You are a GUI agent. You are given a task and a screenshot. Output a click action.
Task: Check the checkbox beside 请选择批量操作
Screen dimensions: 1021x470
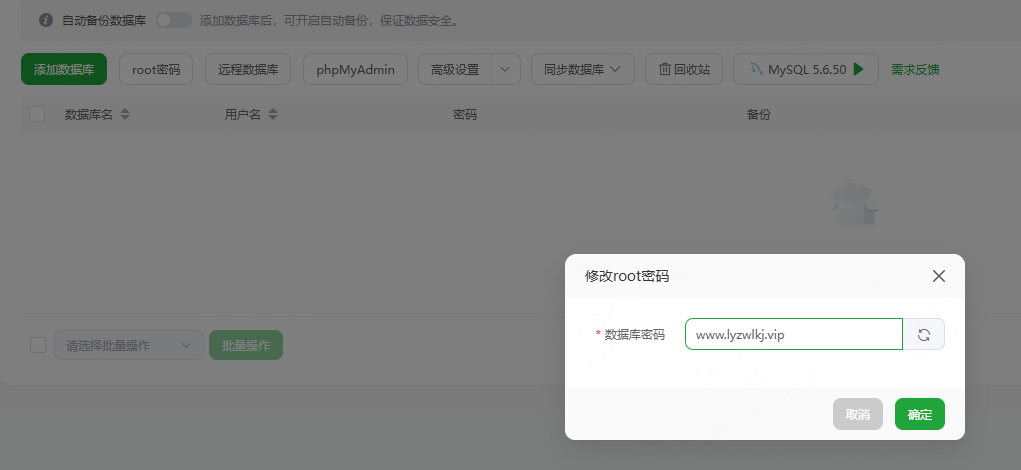click(38, 345)
